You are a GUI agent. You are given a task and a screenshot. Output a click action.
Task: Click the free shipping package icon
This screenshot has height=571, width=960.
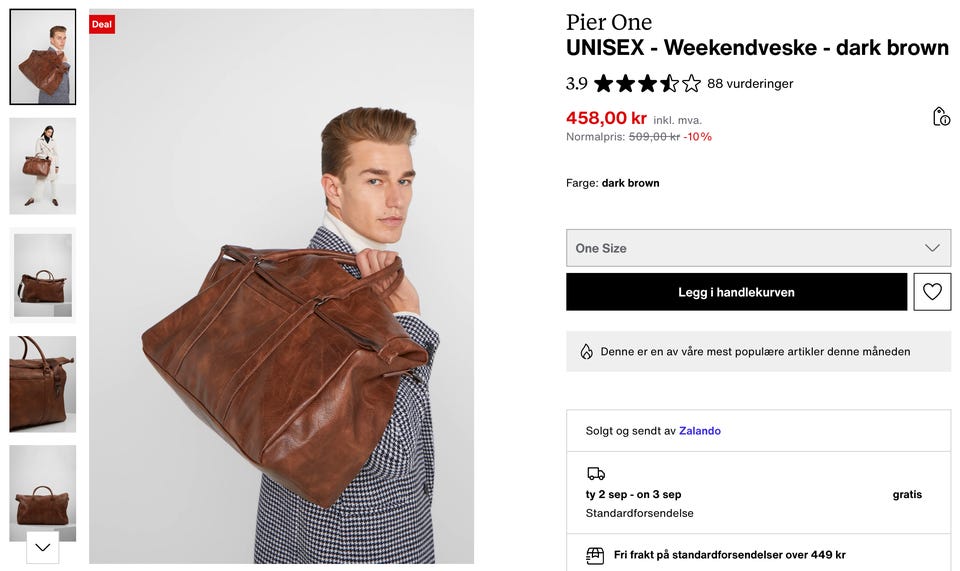(x=596, y=555)
